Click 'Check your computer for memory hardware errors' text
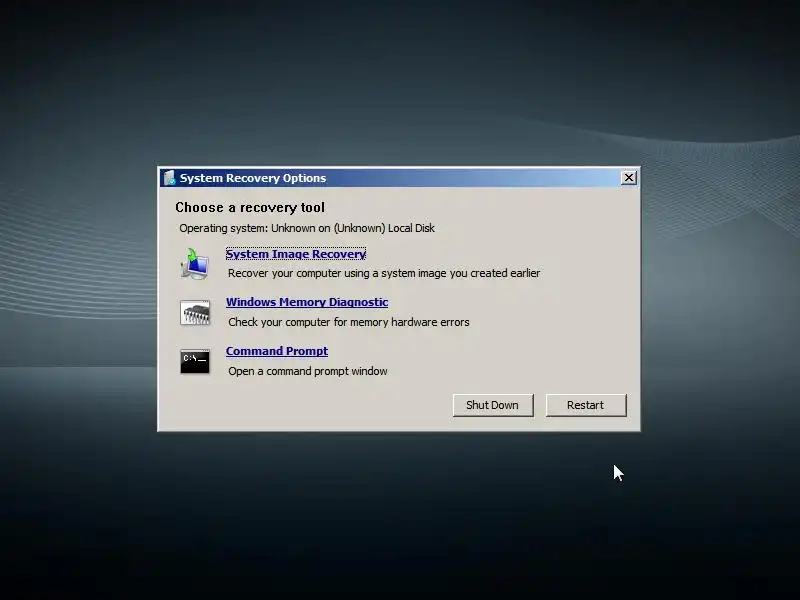This screenshot has height=600, width=800. tap(348, 322)
